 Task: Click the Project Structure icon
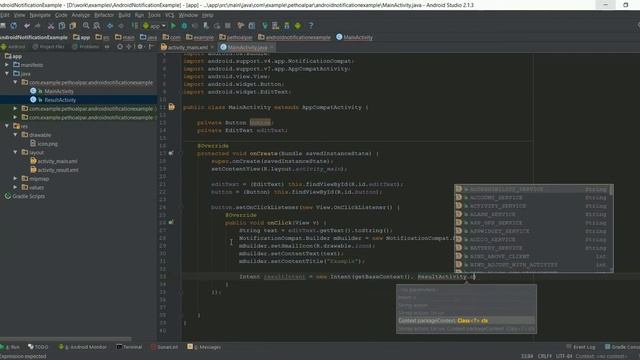[x=252, y=26]
